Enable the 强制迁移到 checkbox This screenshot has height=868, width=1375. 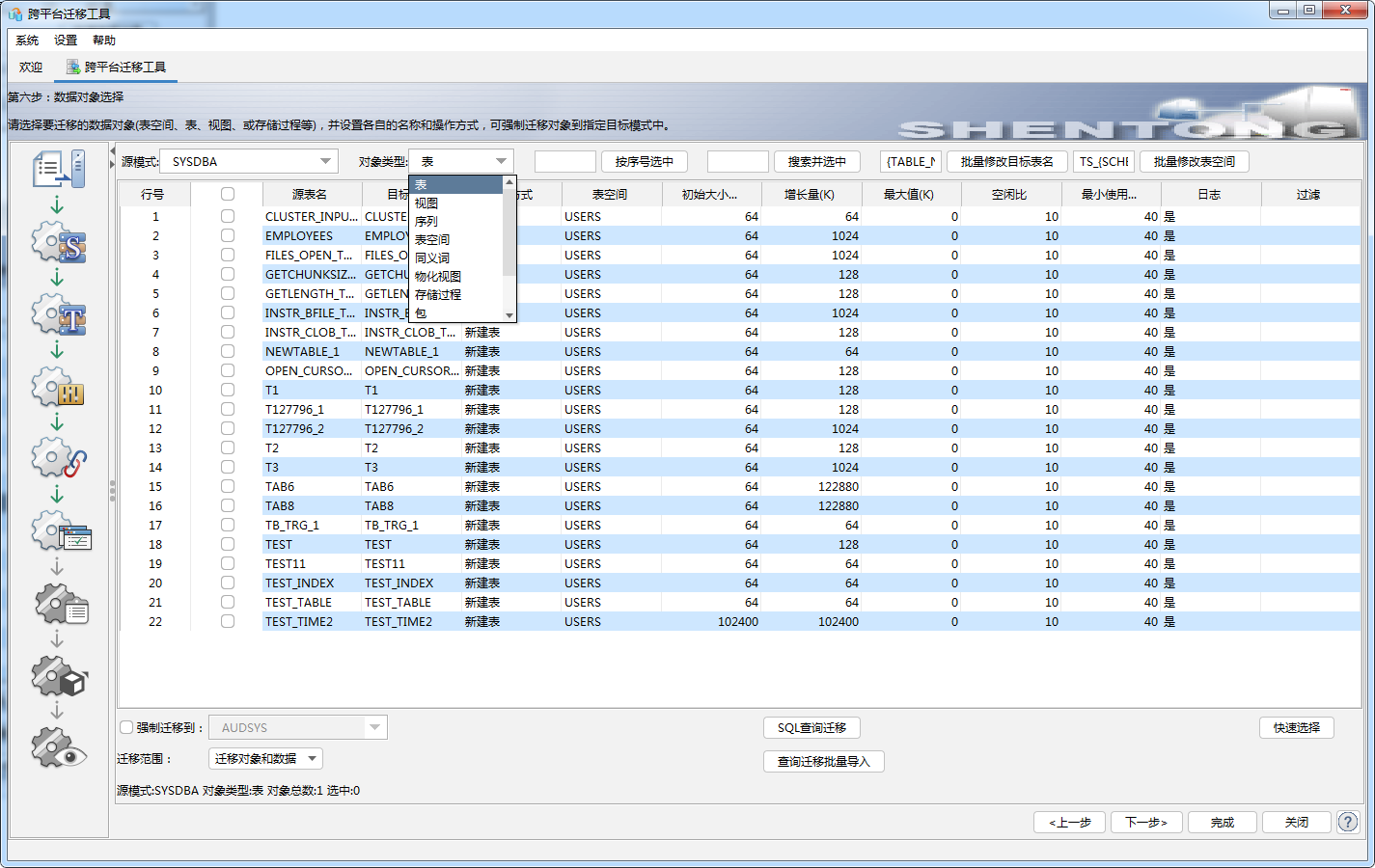[x=126, y=727]
